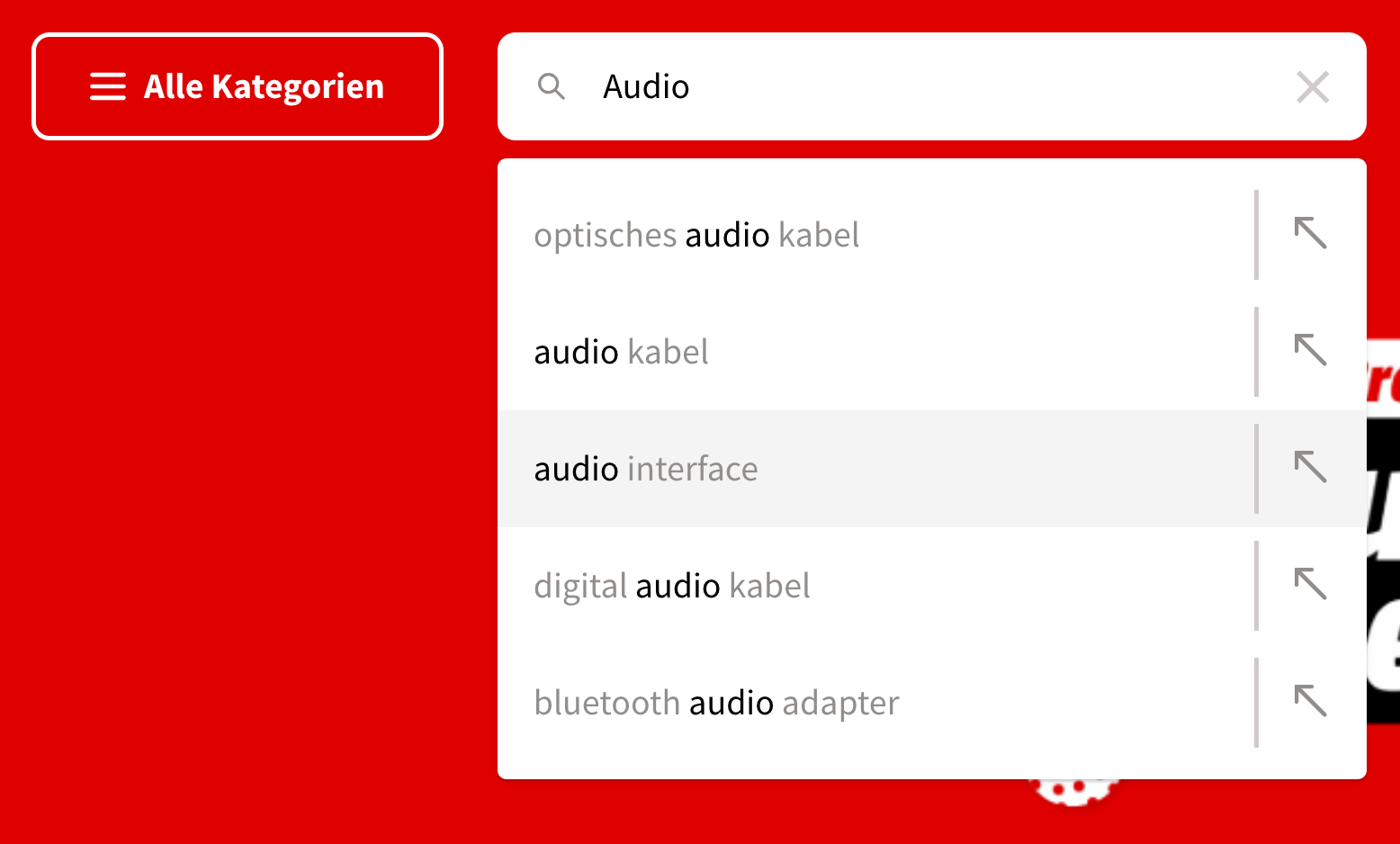
Task: Click the arrow icon next to audio interface
Action: click(1312, 468)
